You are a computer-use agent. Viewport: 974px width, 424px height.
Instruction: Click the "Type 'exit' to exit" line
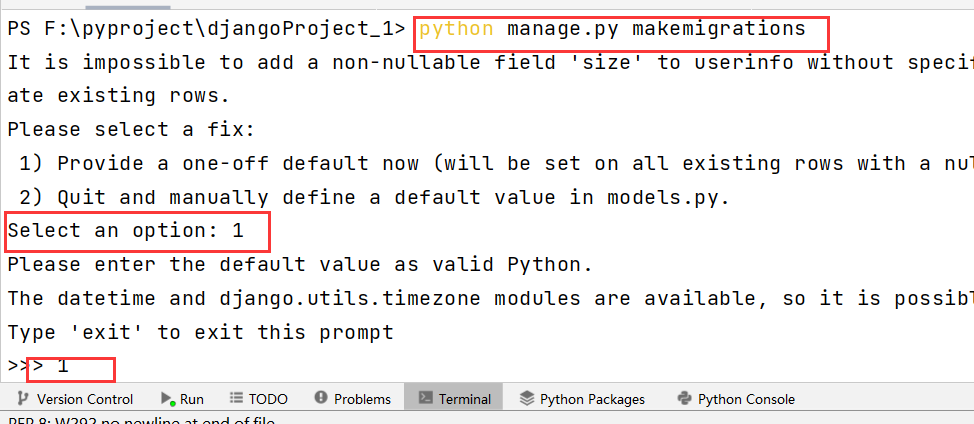tap(200, 332)
